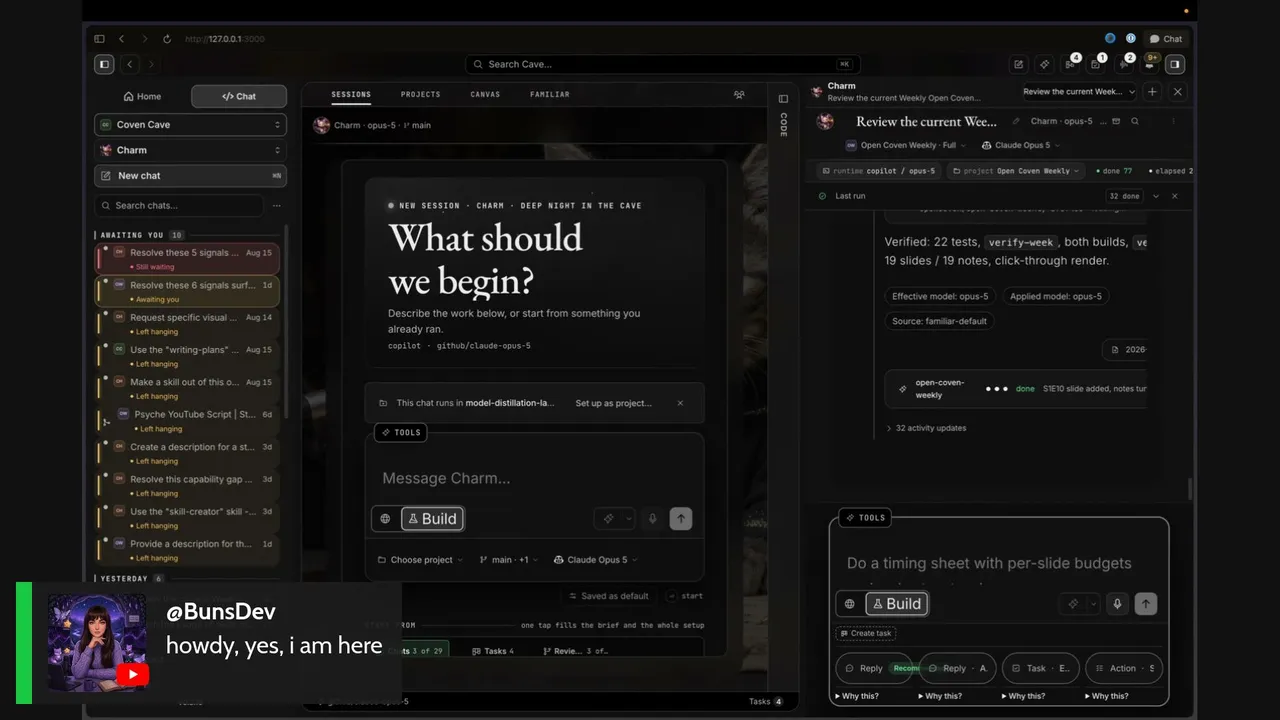Dismiss the This chat runs in banner

click(680, 403)
